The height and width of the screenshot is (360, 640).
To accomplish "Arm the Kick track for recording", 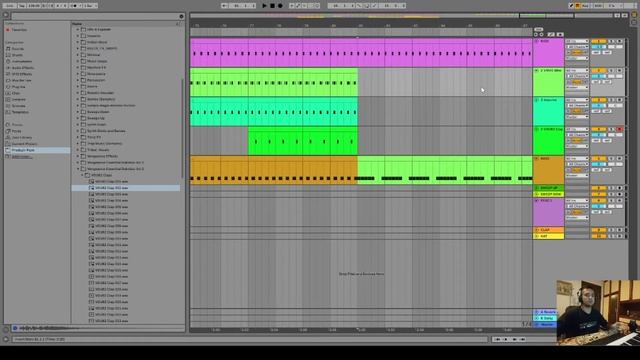I will pyautogui.click(x=620, y=41).
